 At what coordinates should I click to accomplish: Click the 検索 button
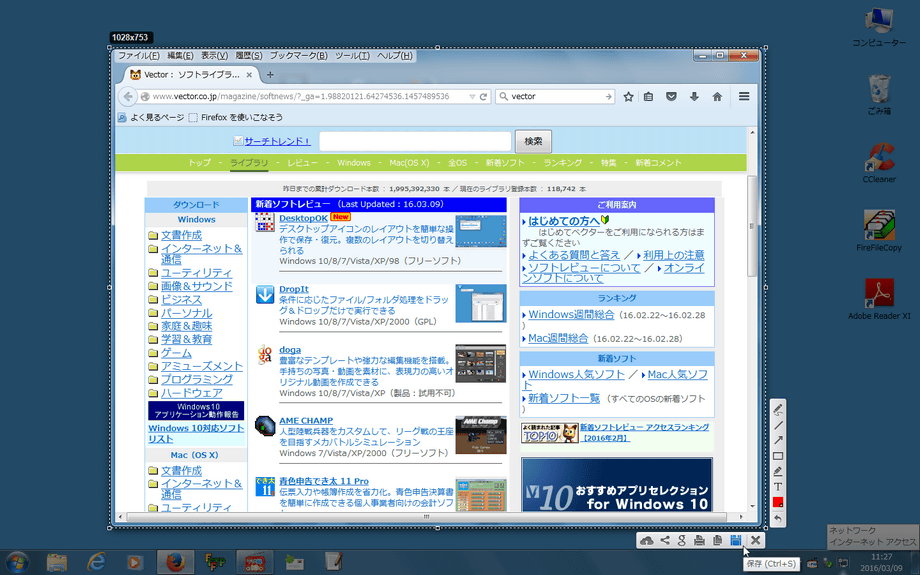pyautogui.click(x=533, y=141)
